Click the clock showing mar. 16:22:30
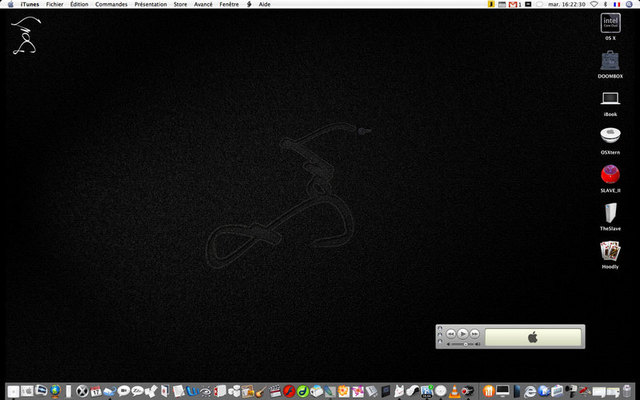The image size is (640, 400). tap(567, 4)
